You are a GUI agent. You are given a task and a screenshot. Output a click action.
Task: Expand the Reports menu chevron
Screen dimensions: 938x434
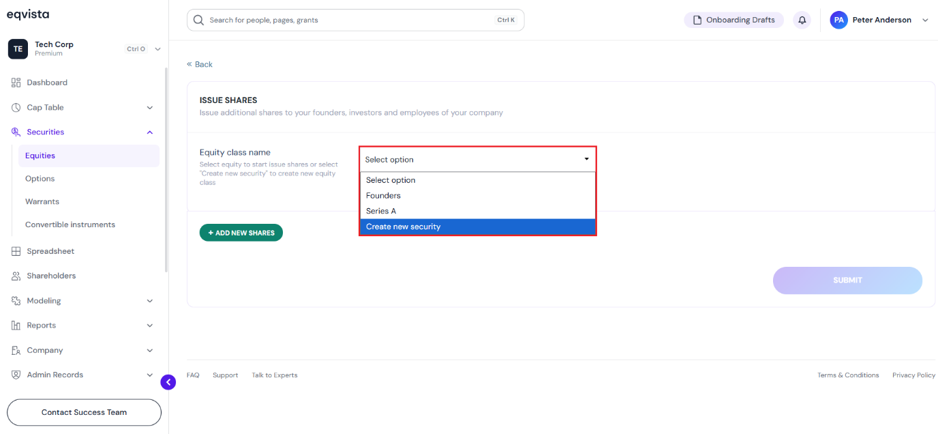(150, 326)
